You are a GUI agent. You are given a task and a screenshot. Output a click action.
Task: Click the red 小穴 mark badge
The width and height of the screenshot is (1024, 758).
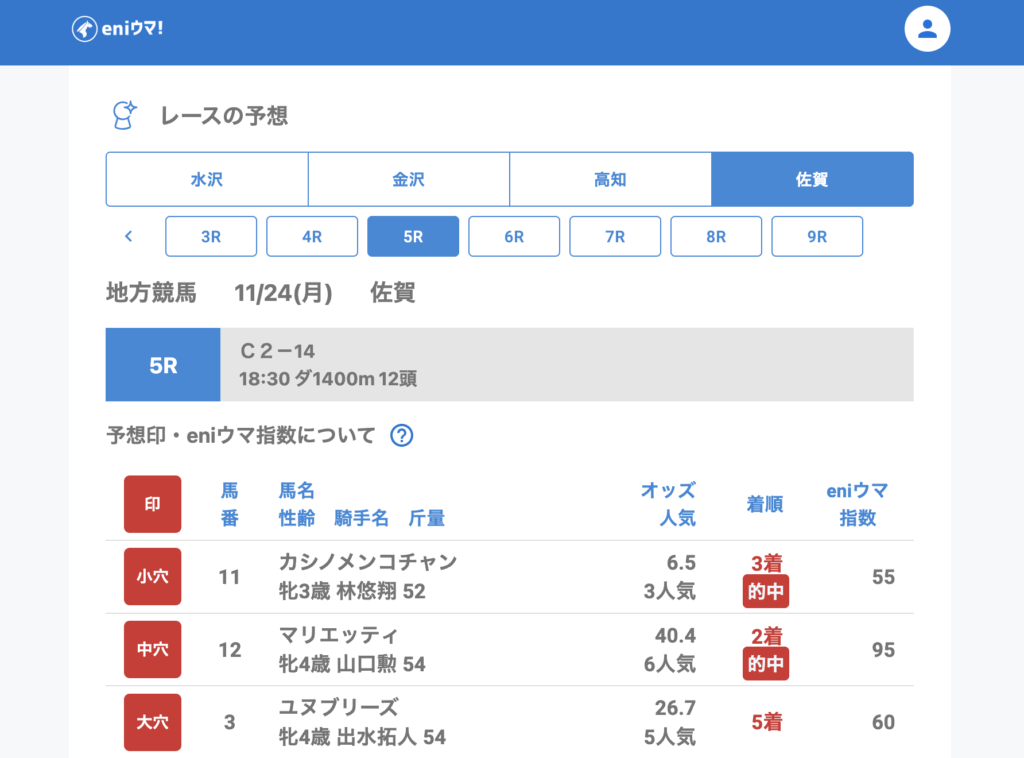point(152,577)
